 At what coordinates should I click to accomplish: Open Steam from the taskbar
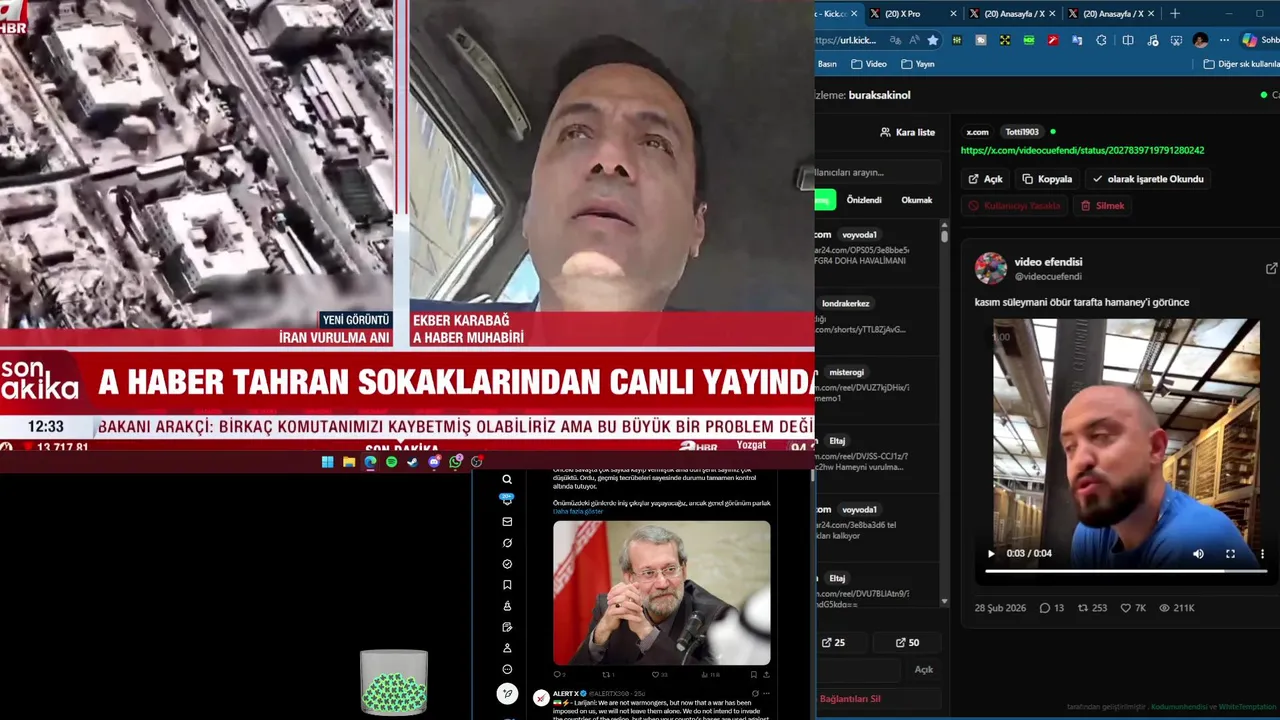coord(412,462)
